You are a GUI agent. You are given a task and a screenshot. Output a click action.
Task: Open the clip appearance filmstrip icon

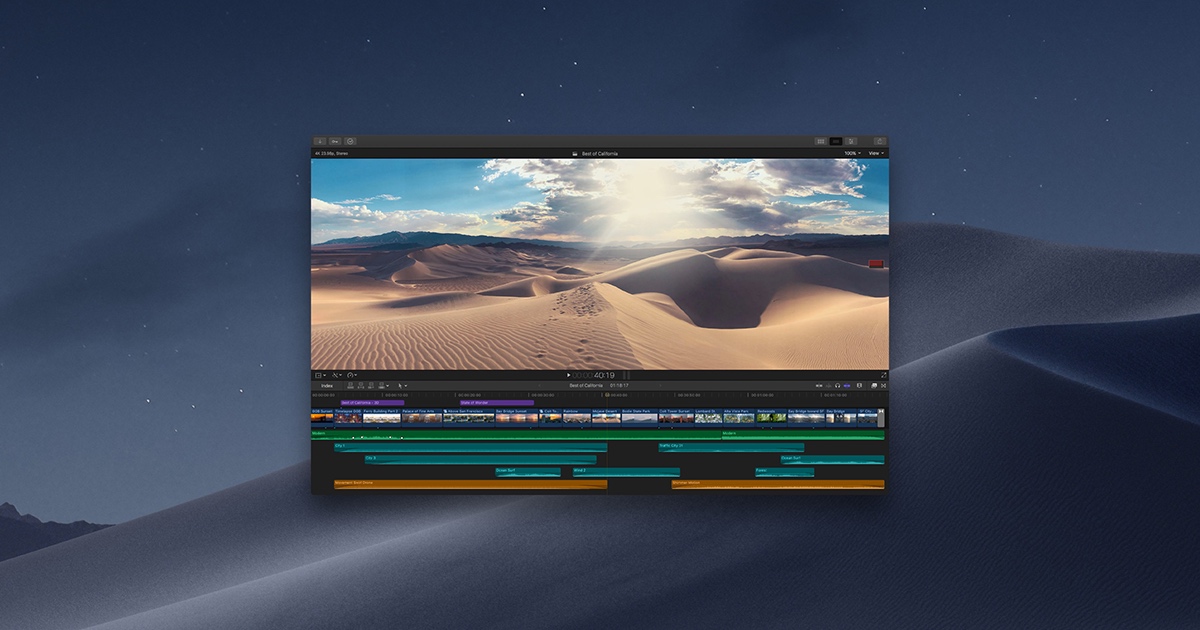coord(859,386)
